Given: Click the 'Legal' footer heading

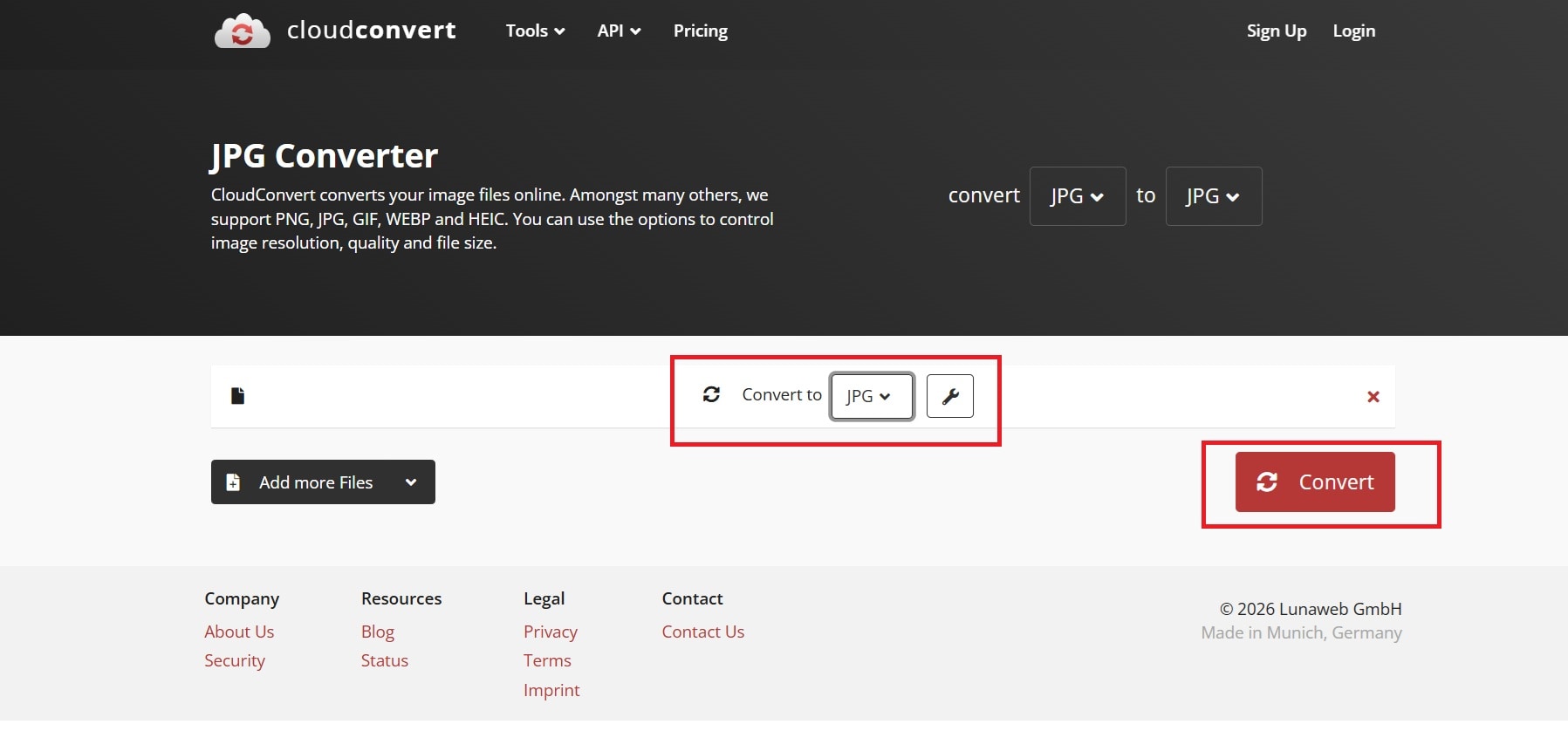Looking at the screenshot, I should [x=544, y=598].
